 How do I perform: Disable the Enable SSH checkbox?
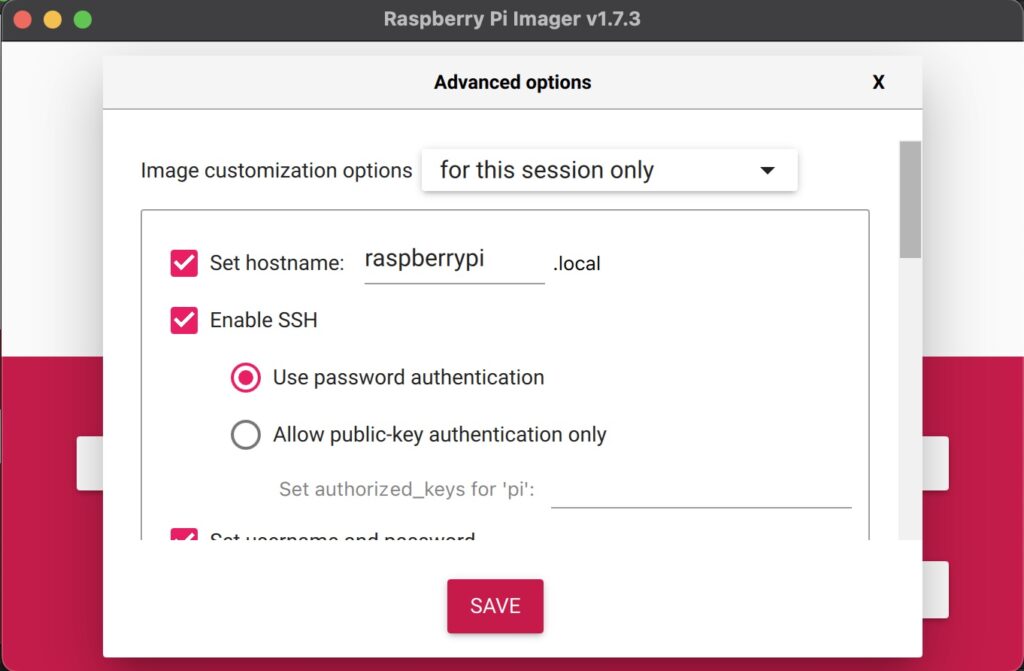click(184, 320)
